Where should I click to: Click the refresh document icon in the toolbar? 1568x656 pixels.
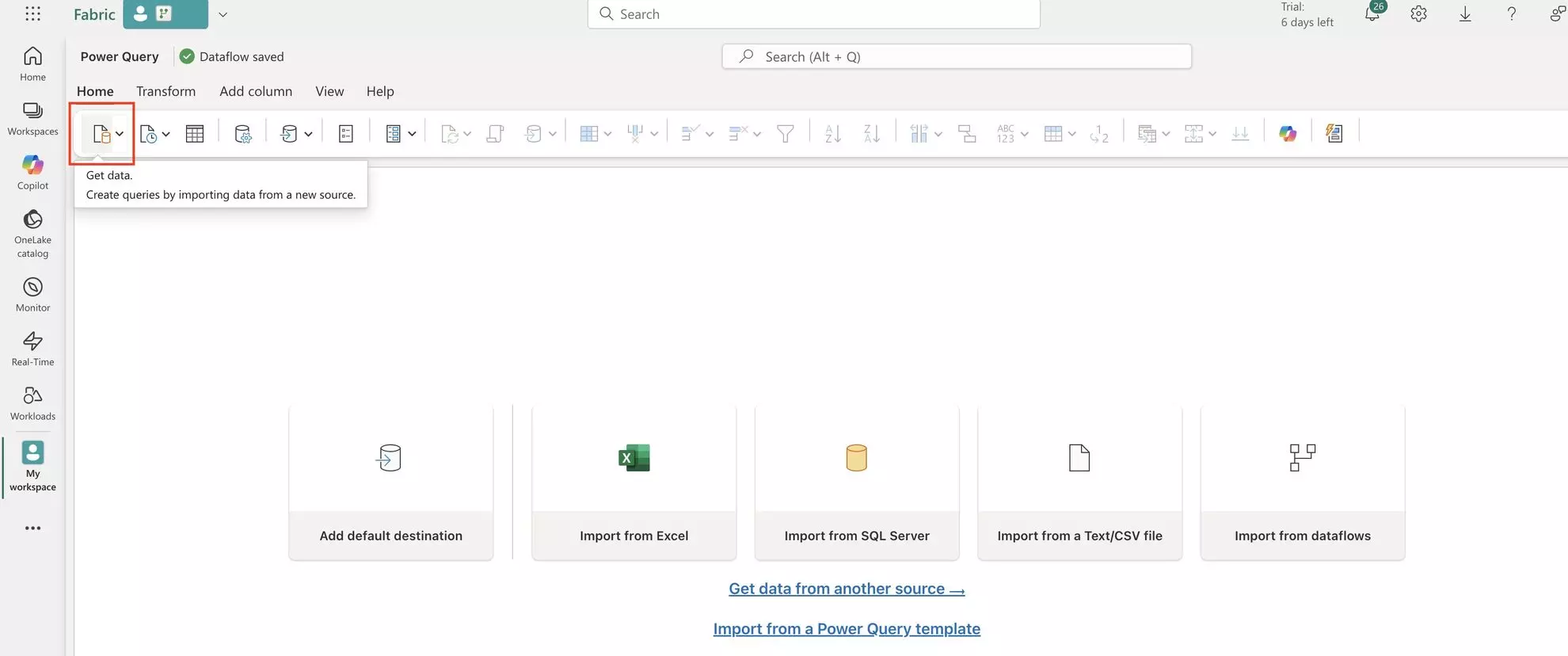tap(450, 134)
